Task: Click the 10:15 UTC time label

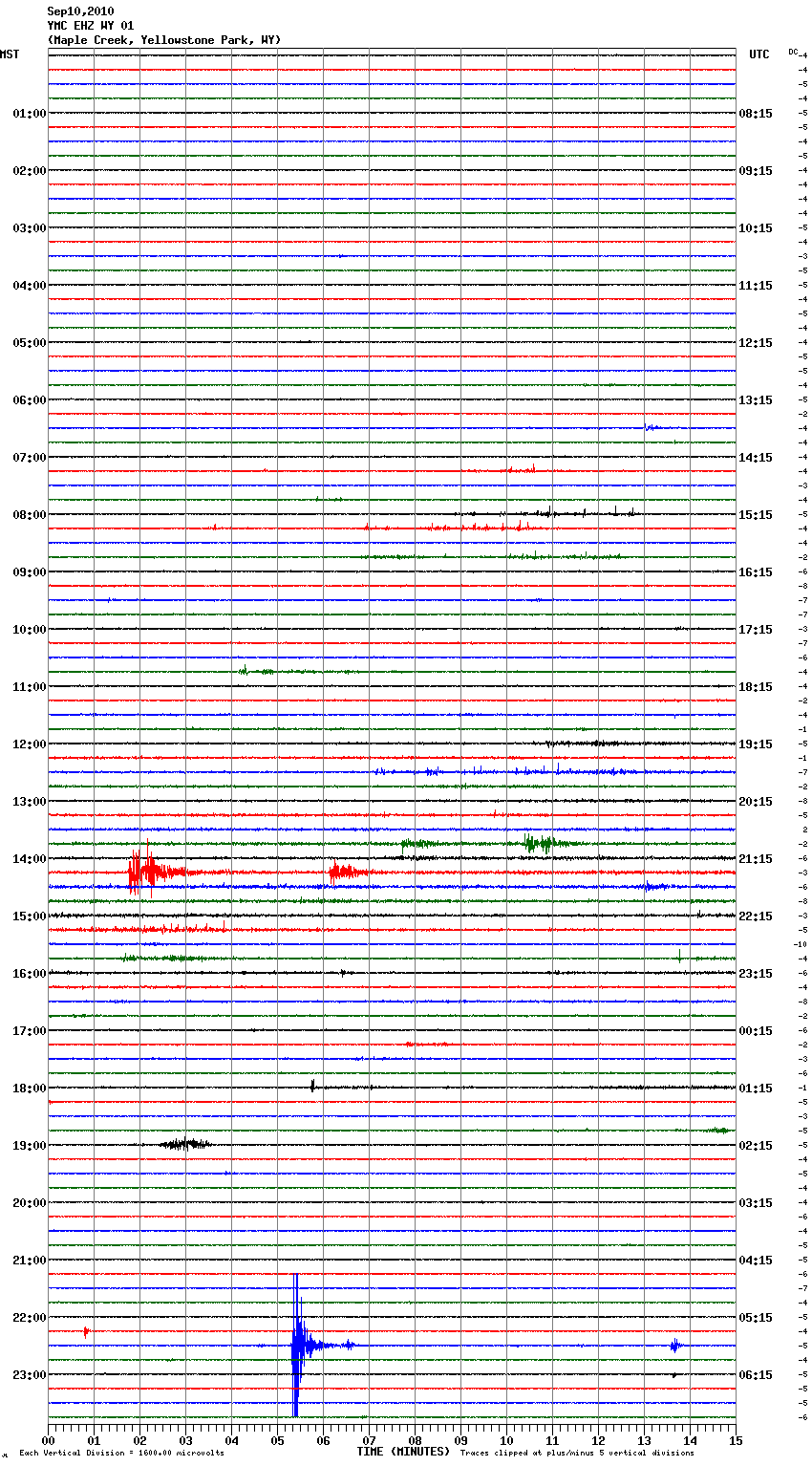Action: pos(756,228)
